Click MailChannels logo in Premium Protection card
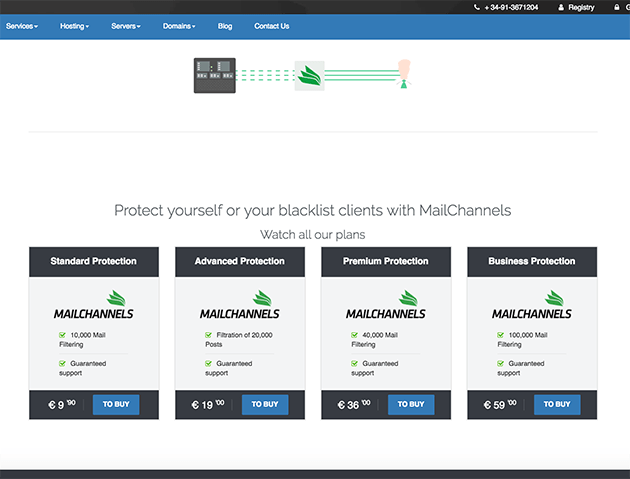 tap(386, 305)
